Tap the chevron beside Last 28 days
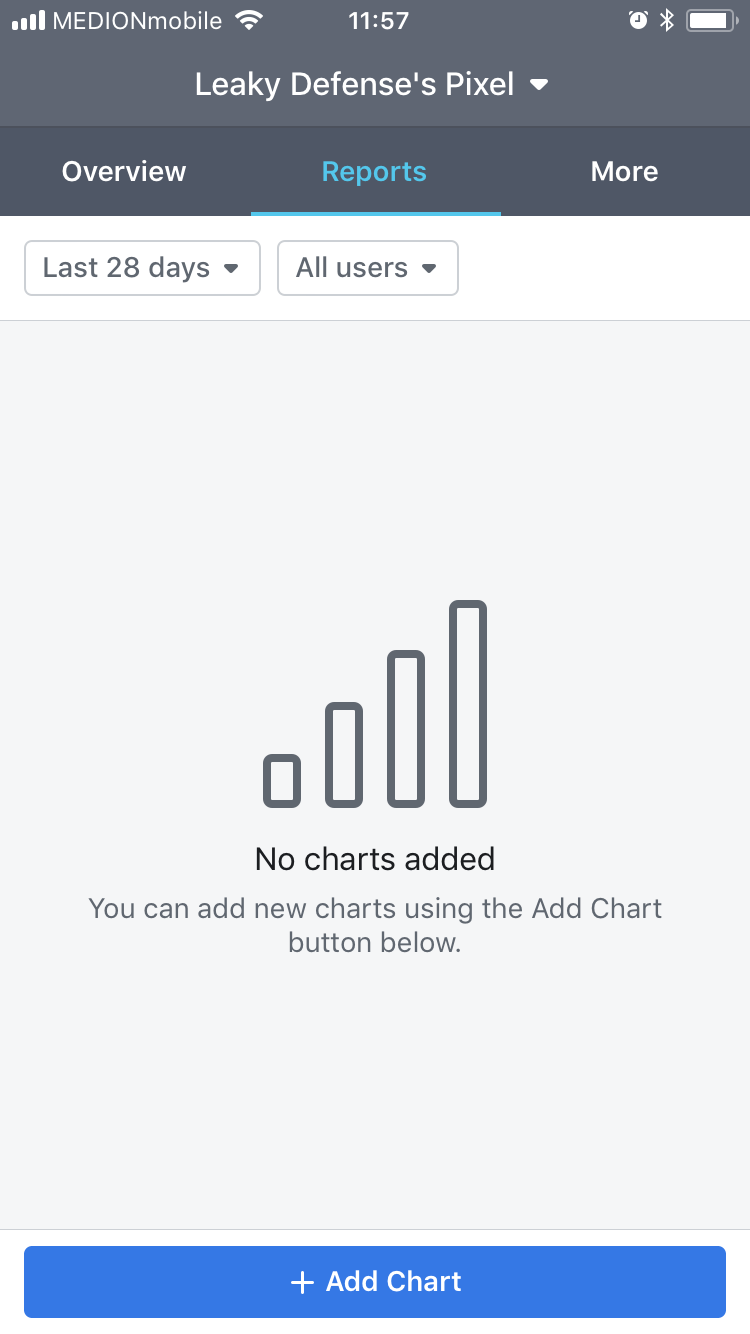This screenshot has height=1334, width=750. [231, 268]
